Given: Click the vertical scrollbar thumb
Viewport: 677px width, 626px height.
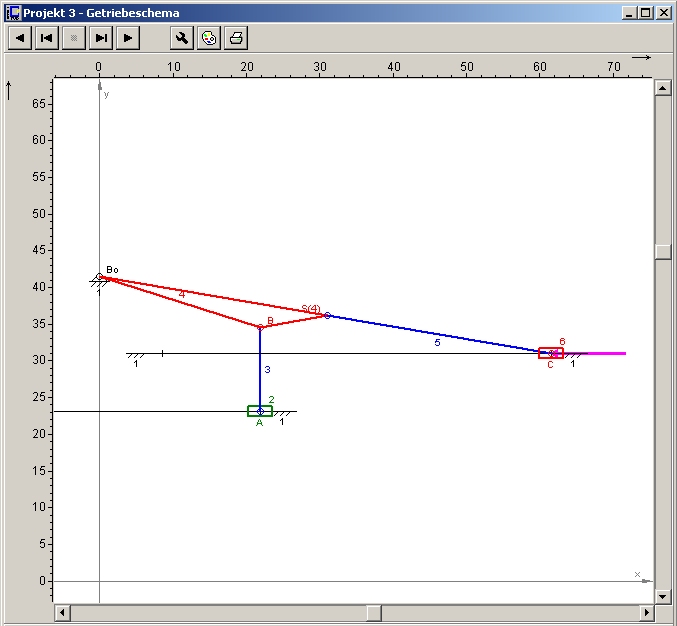Looking at the screenshot, I should click(663, 252).
